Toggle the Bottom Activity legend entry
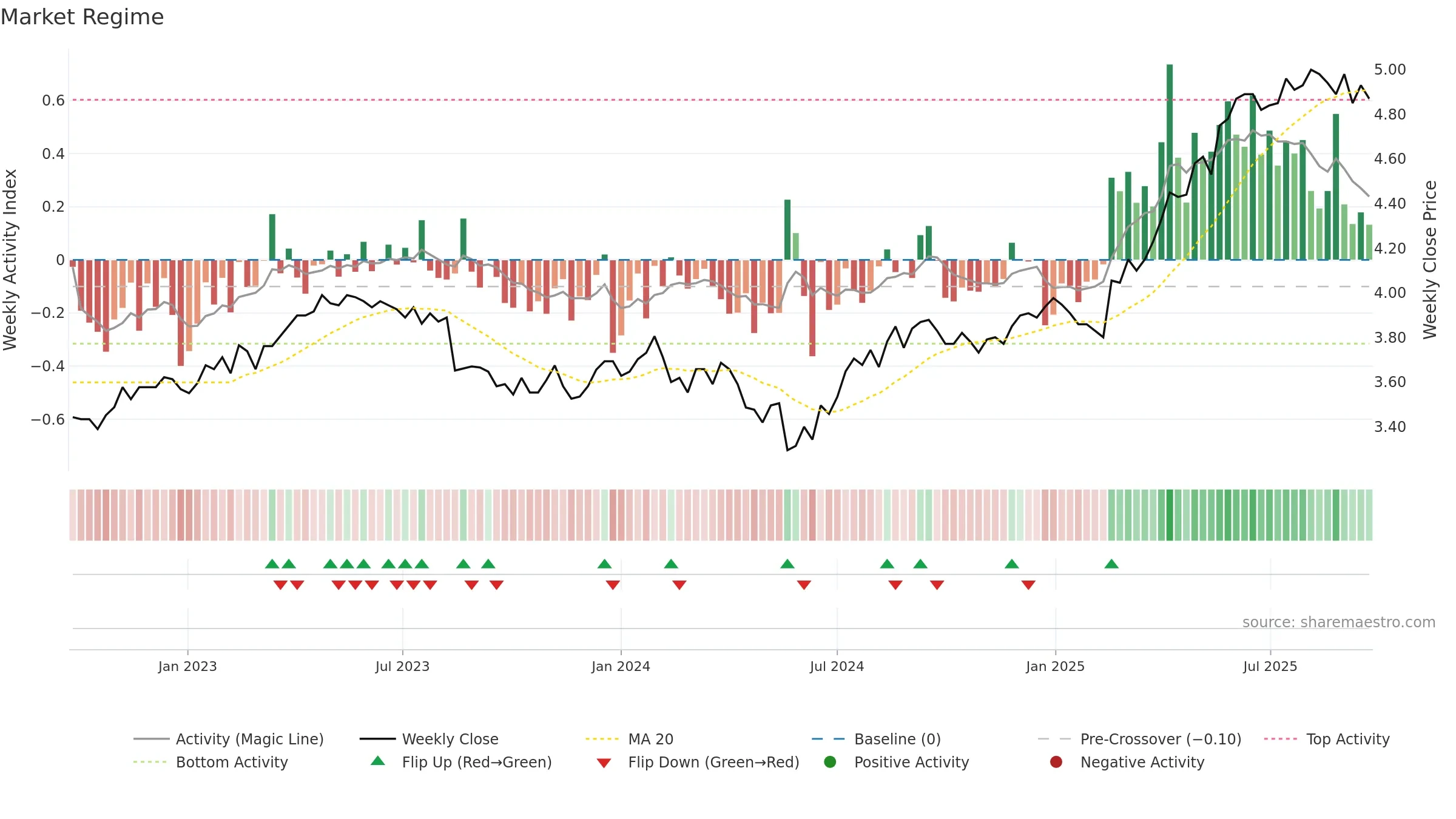Viewport: 1456px width, 819px height. click(x=211, y=762)
